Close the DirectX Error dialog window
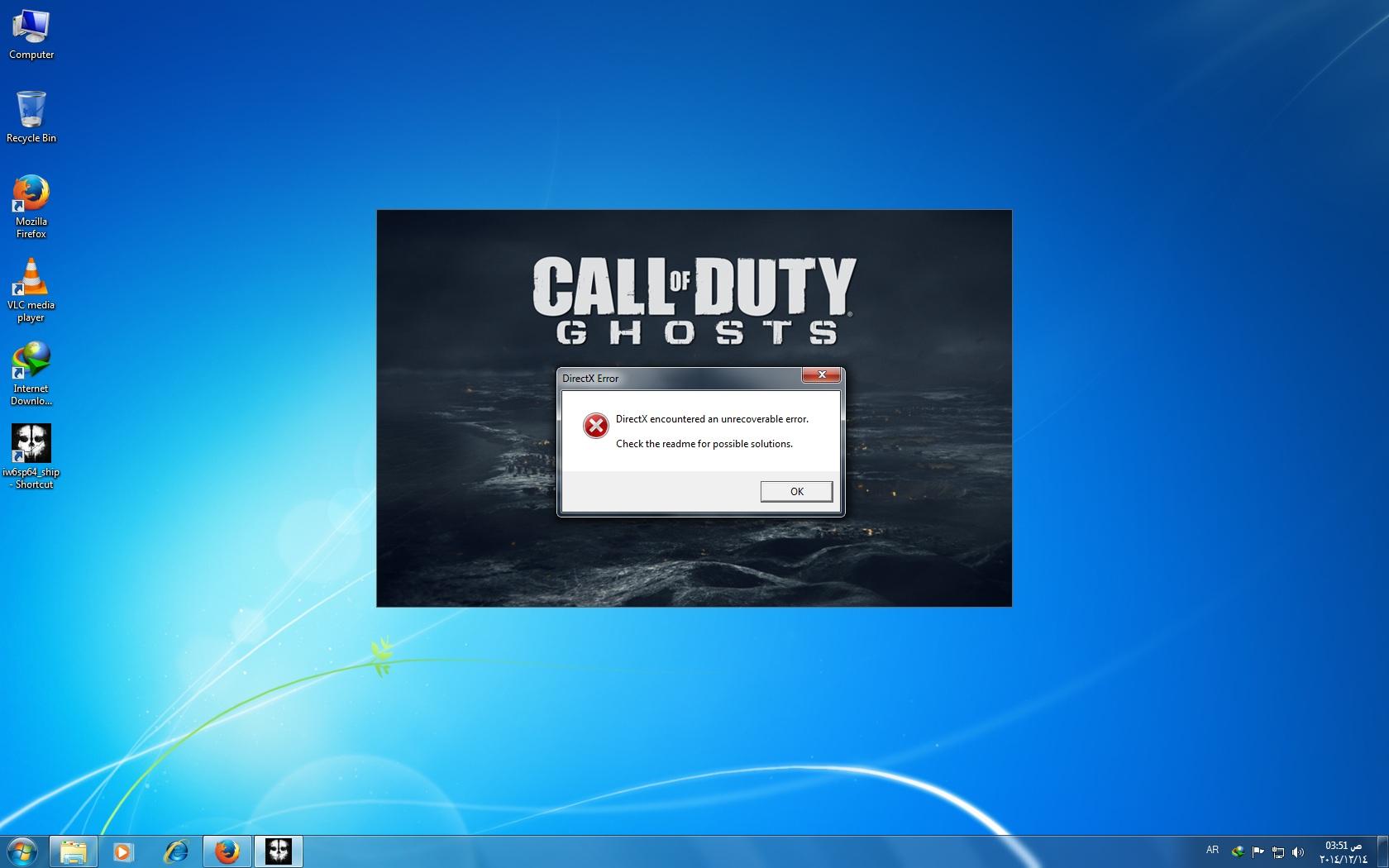 click(821, 375)
